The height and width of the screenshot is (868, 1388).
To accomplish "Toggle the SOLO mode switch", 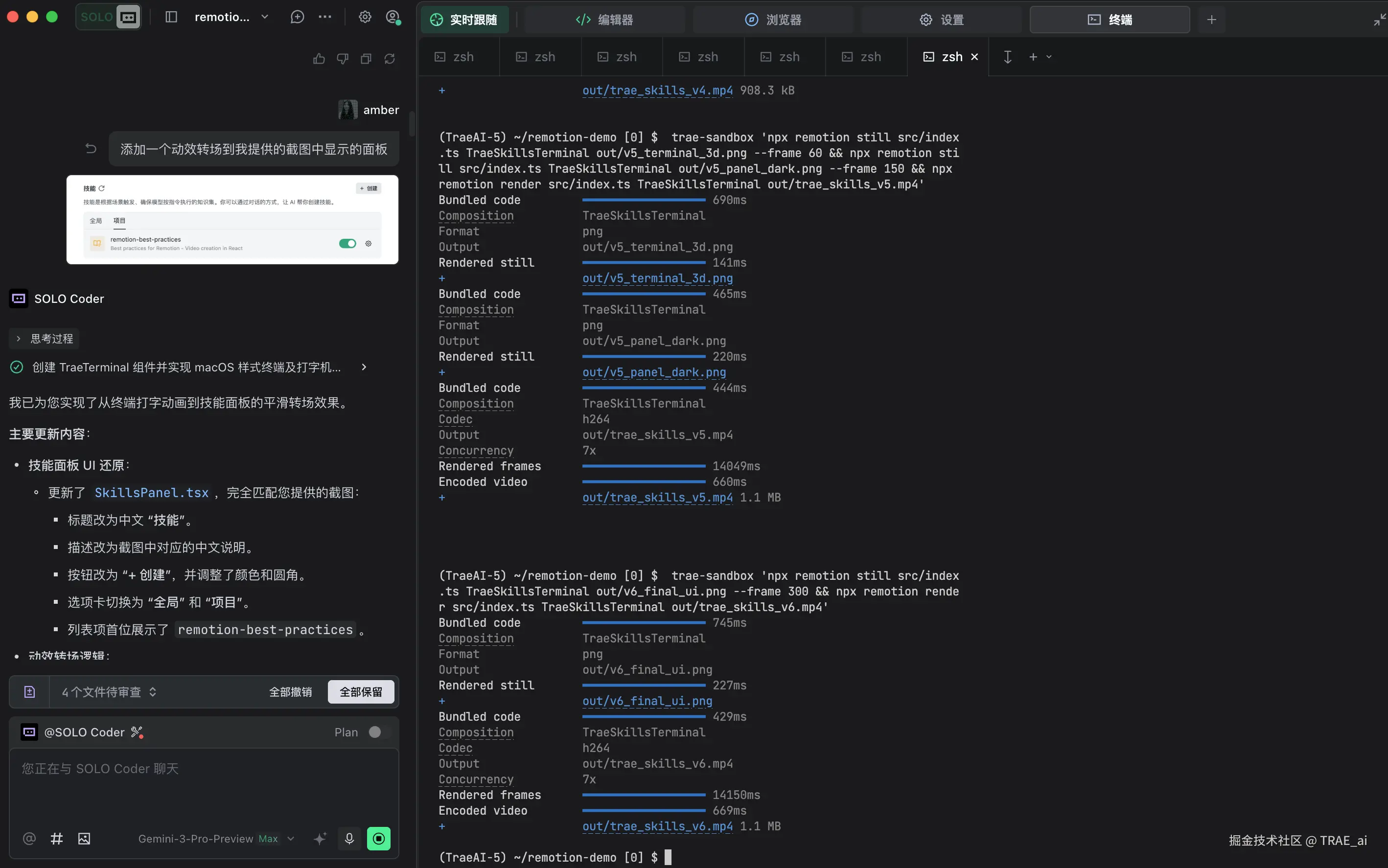I will point(109,17).
